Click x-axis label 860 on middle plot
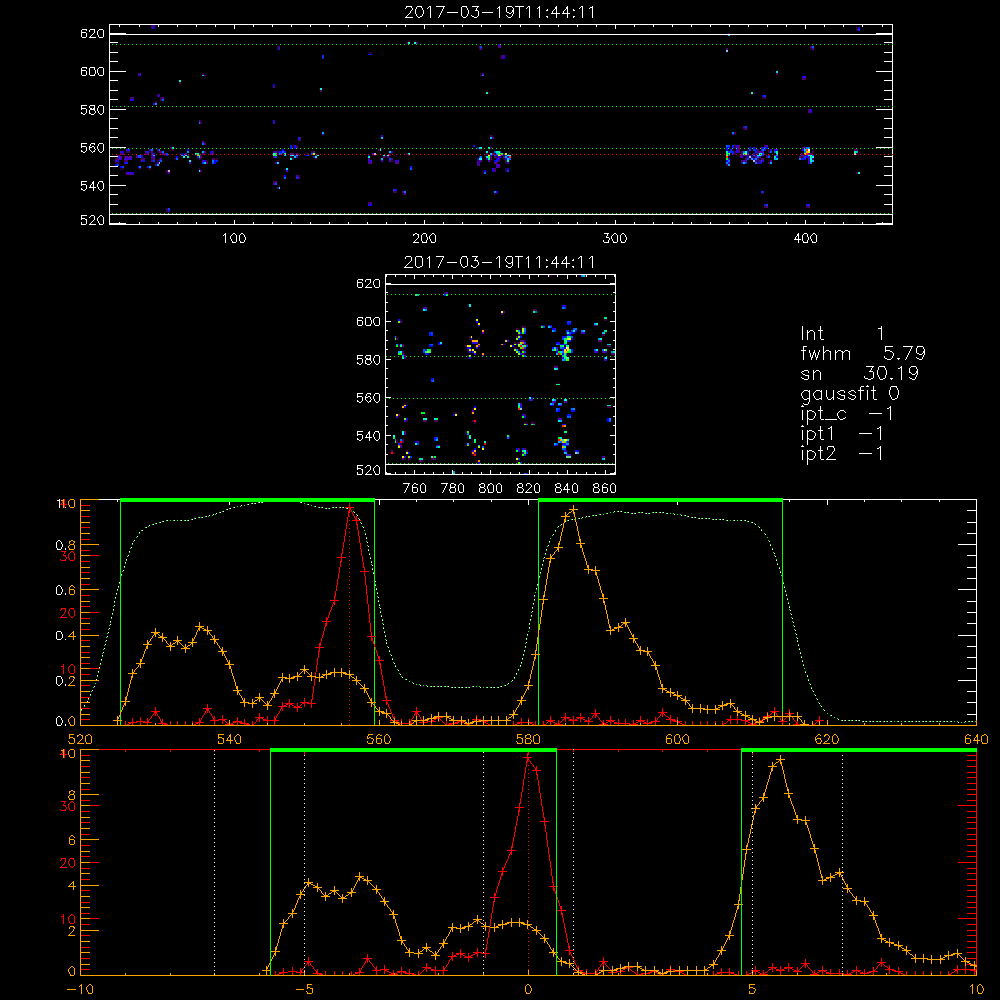 [605, 489]
